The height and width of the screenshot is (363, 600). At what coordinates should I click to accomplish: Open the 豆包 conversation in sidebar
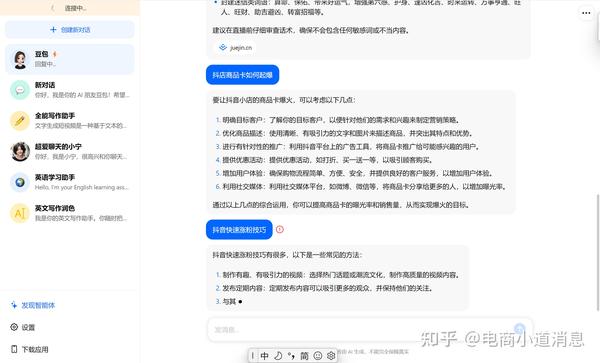click(x=70, y=59)
